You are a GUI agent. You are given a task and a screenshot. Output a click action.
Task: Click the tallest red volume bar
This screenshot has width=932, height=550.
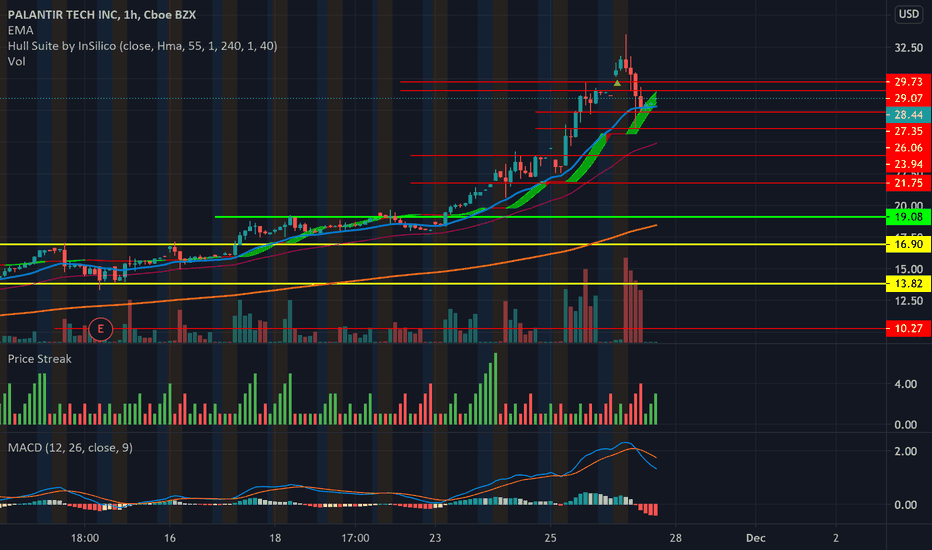[x=626, y=300]
